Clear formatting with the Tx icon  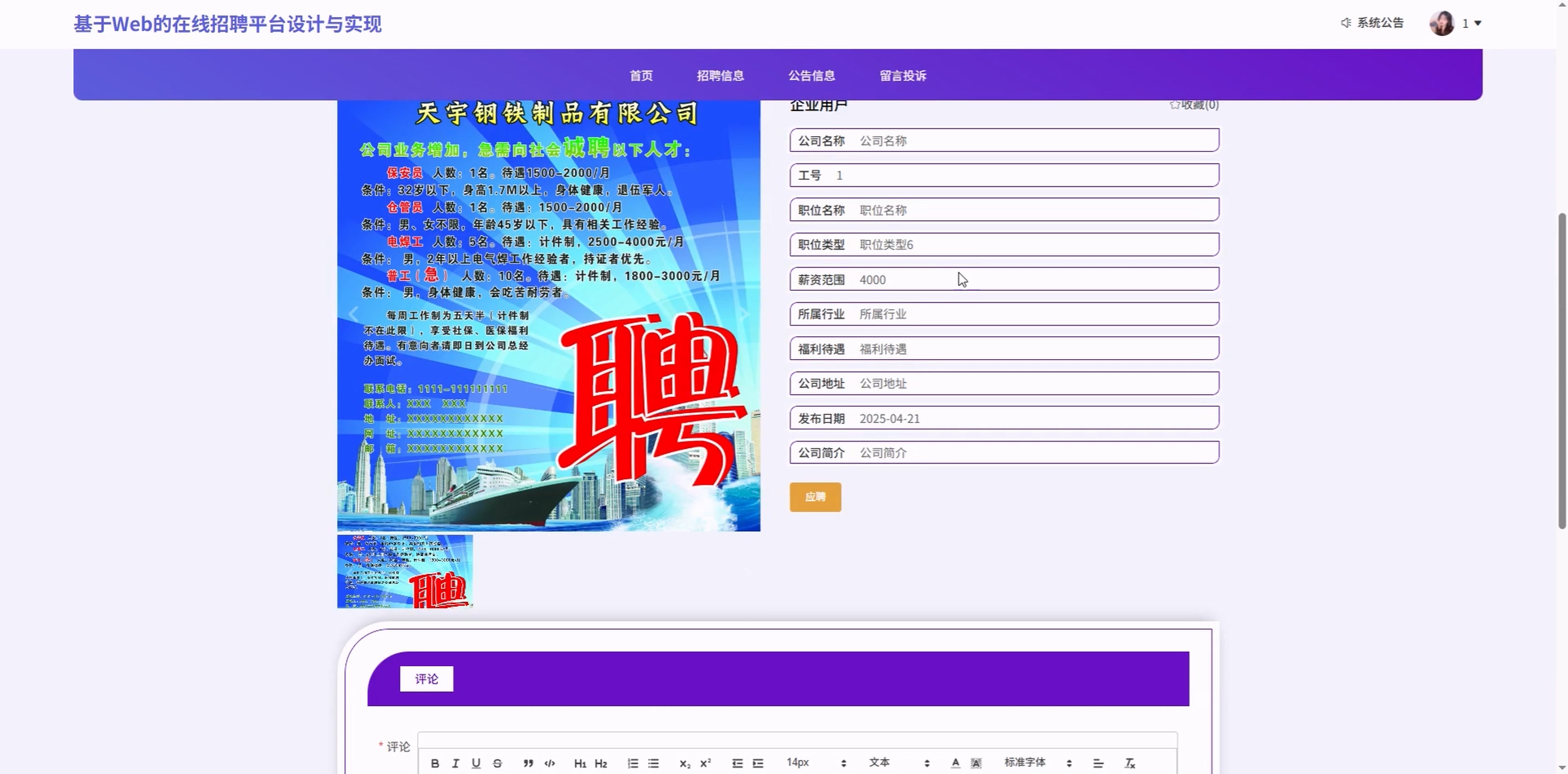click(1130, 763)
